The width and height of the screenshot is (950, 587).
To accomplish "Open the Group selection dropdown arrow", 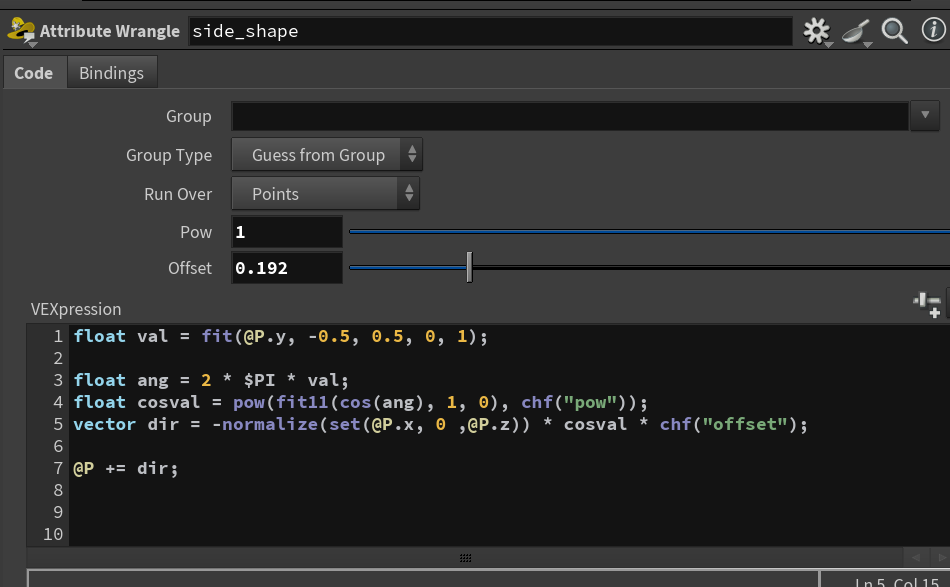I will [x=925, y=115].
